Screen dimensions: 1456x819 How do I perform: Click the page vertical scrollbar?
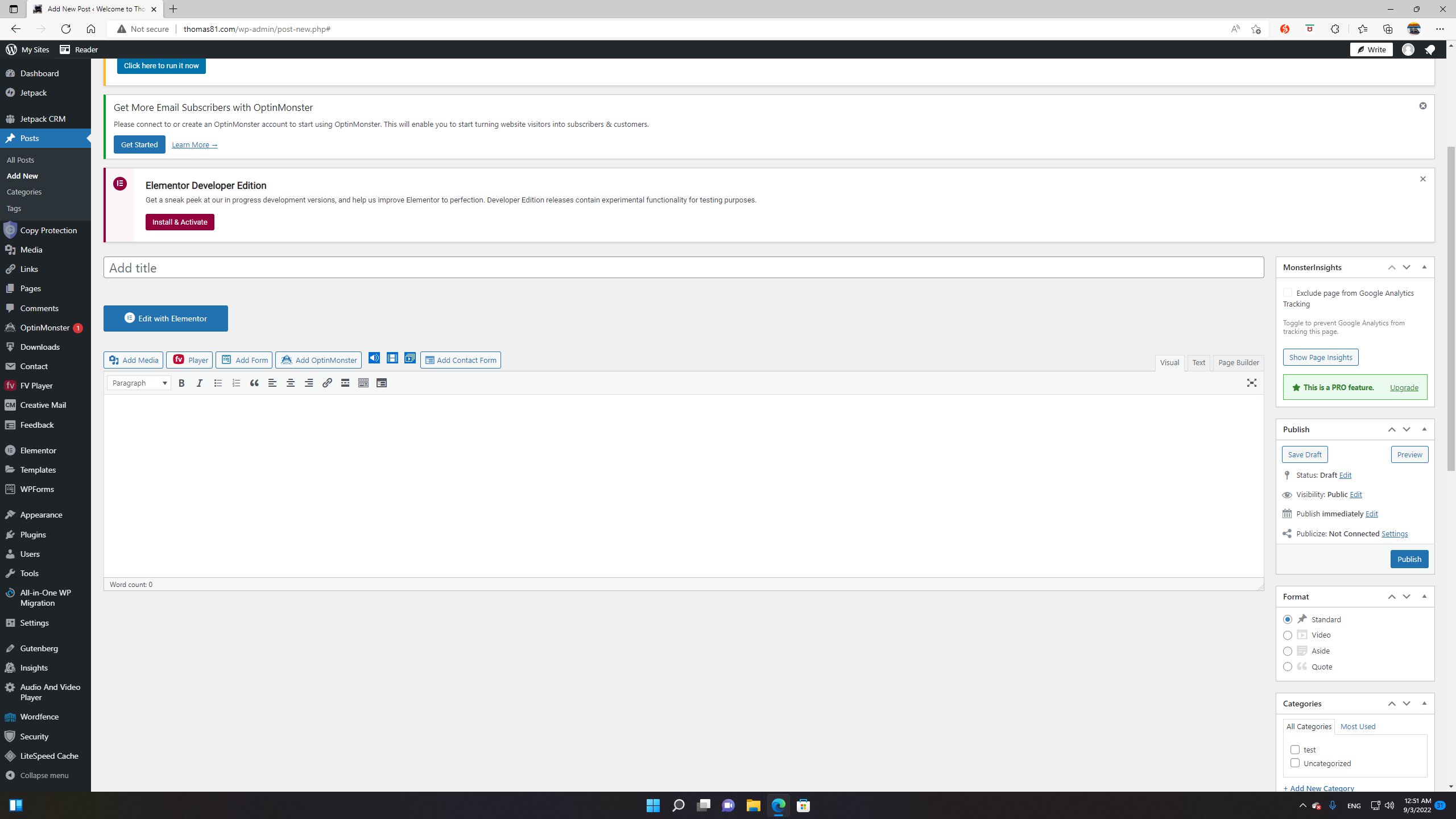1451,309
